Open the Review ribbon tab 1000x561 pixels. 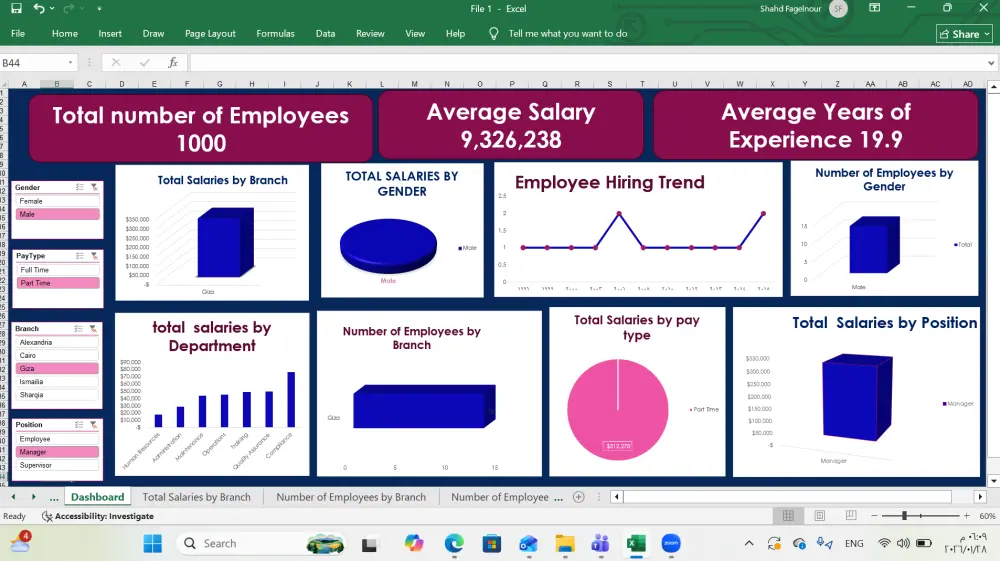(x=370, y=34)
